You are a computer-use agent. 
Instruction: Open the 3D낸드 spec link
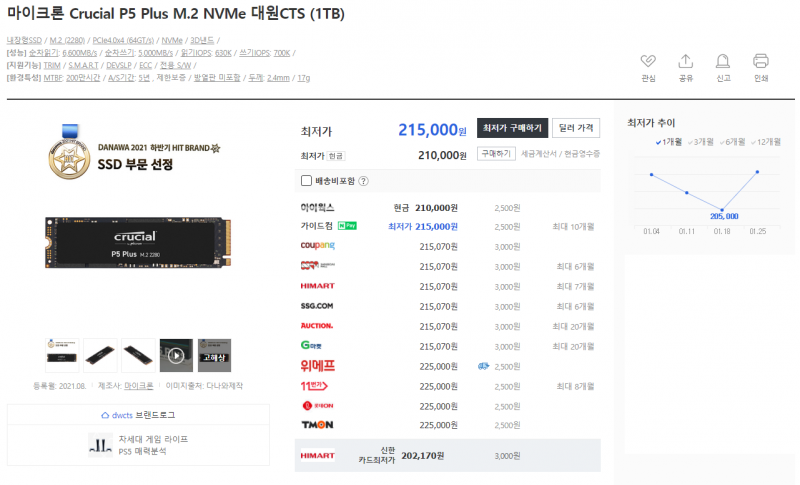[202, 40]
